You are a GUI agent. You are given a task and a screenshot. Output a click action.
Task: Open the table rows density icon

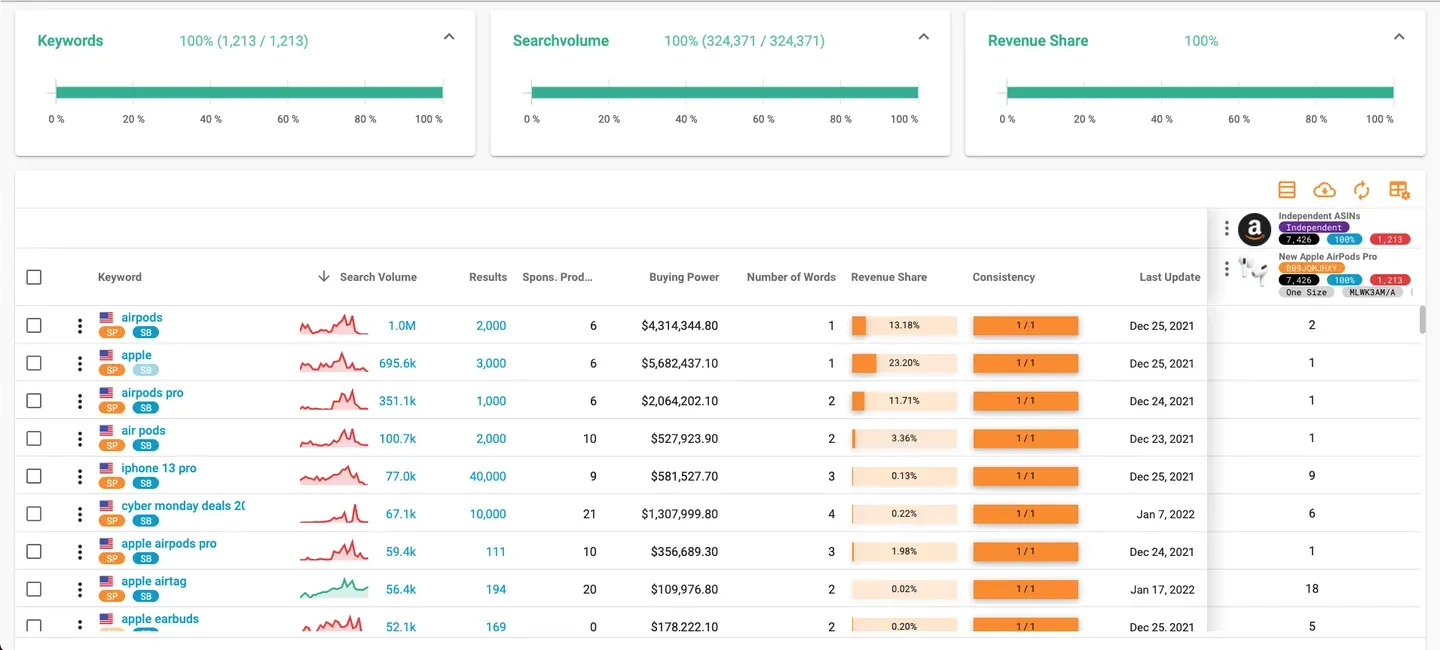[x=1287, y=190]
